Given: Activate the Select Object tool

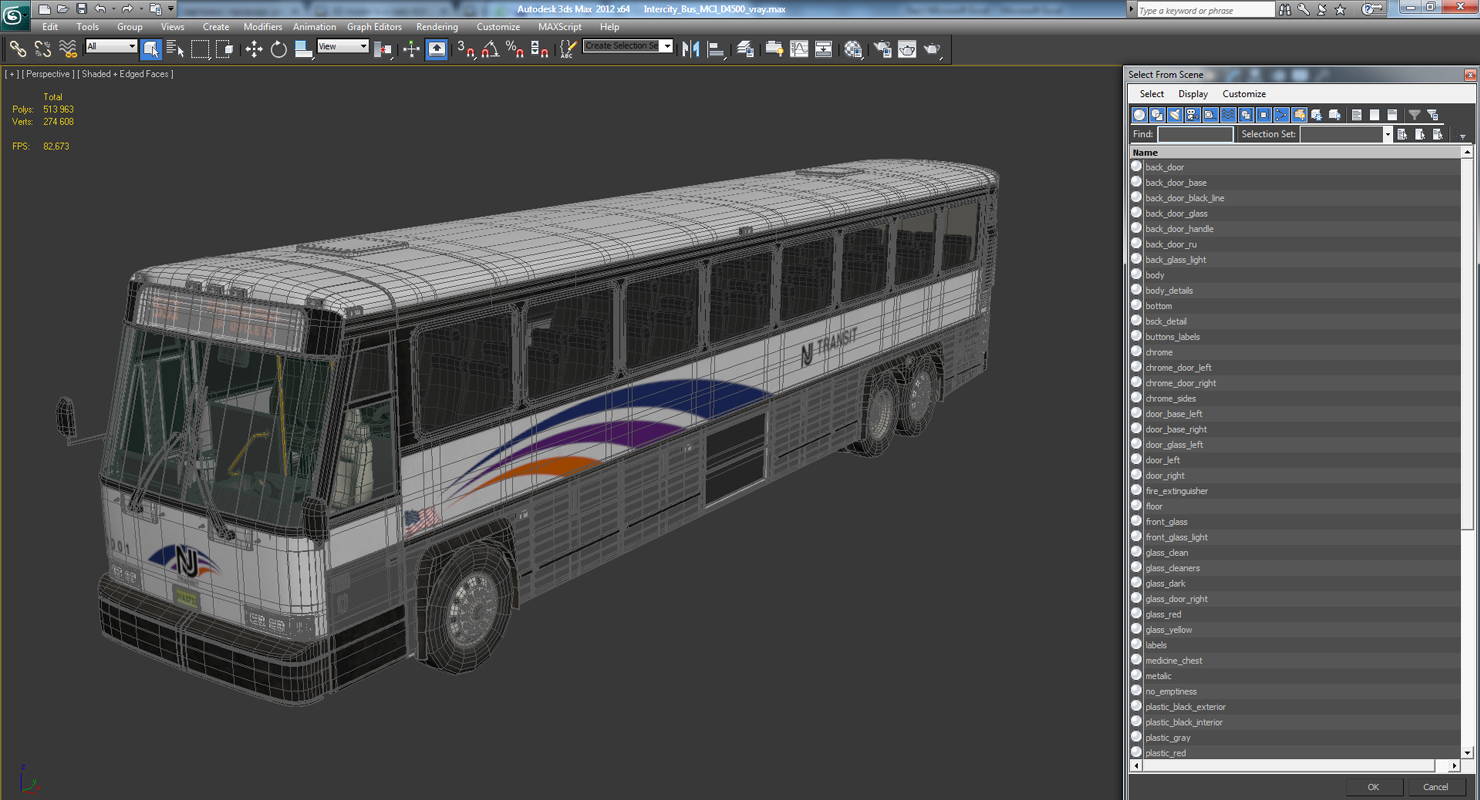Looking at the screenshot, I should [x=151, y=49].
